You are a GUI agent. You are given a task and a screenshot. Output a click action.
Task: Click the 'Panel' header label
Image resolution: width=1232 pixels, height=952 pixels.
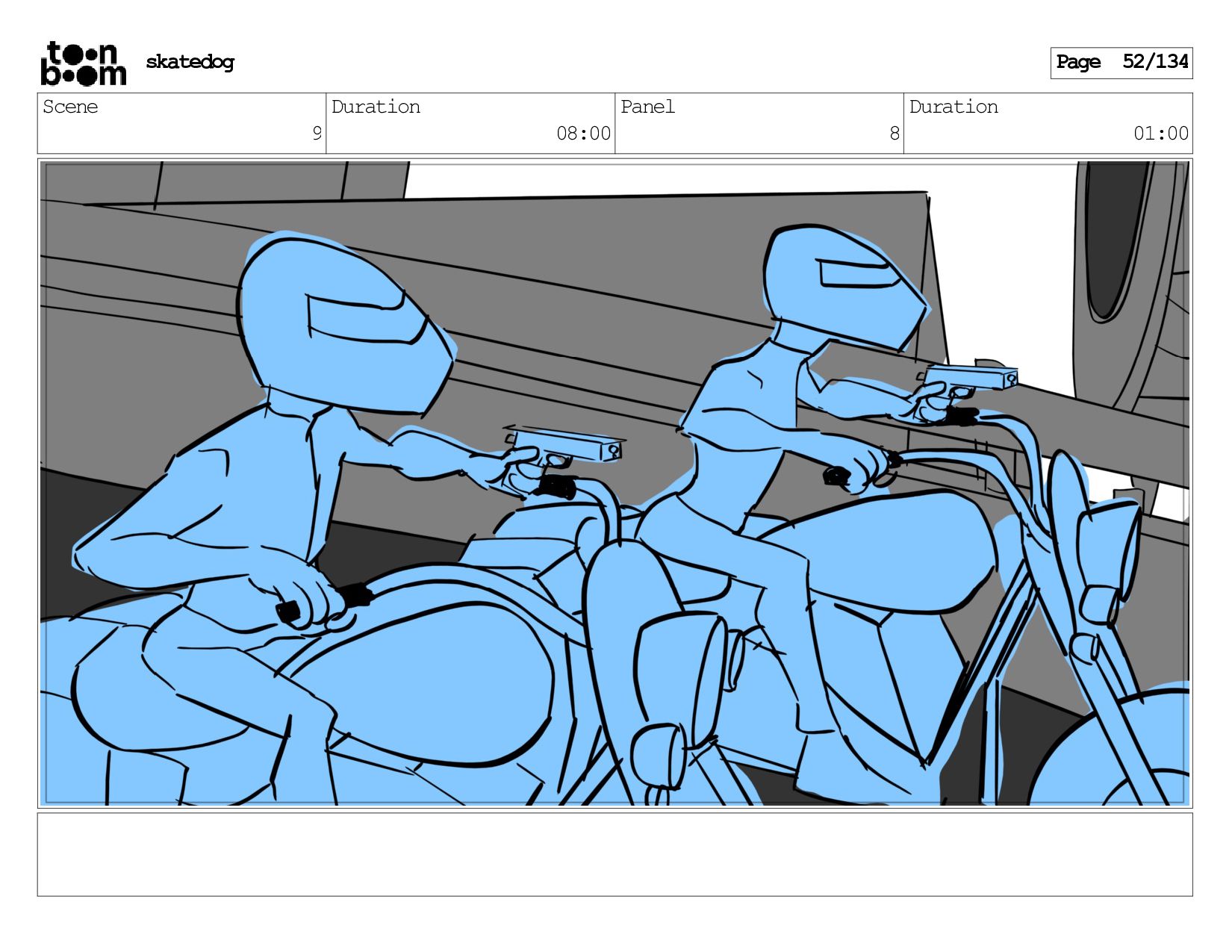click(x=647, y=107)
